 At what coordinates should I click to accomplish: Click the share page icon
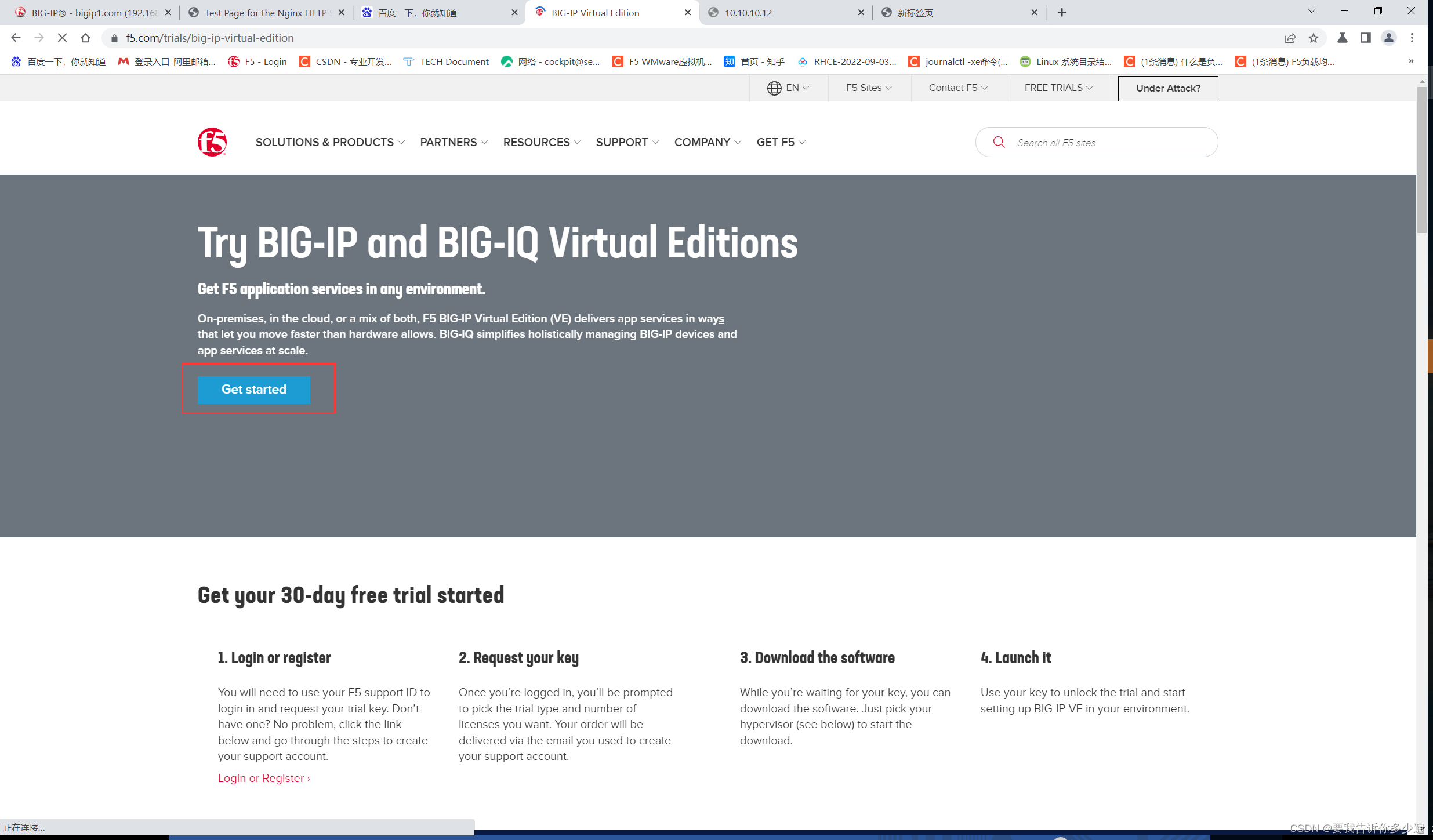(x=1290, y=38)
